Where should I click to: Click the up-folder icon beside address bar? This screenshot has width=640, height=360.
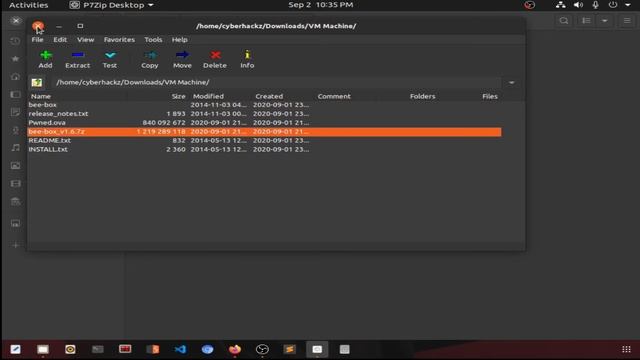[x=37, y=82]
